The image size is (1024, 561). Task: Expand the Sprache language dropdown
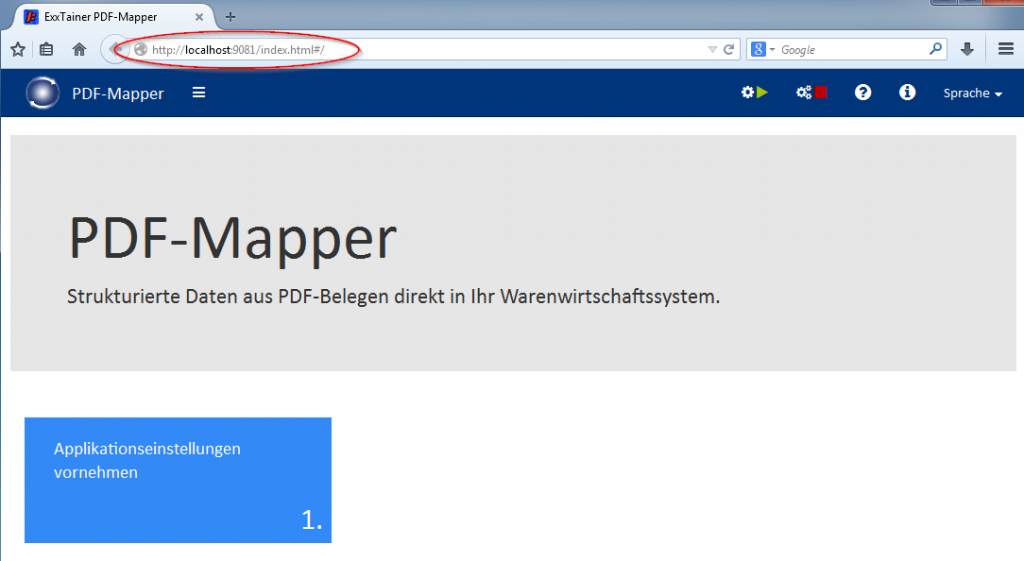972,93
